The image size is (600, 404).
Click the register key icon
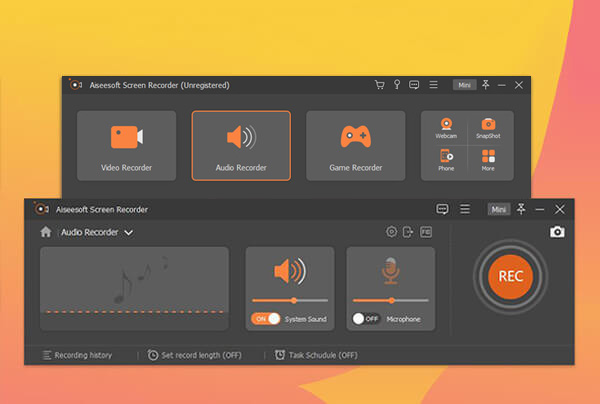click(397, 85)
